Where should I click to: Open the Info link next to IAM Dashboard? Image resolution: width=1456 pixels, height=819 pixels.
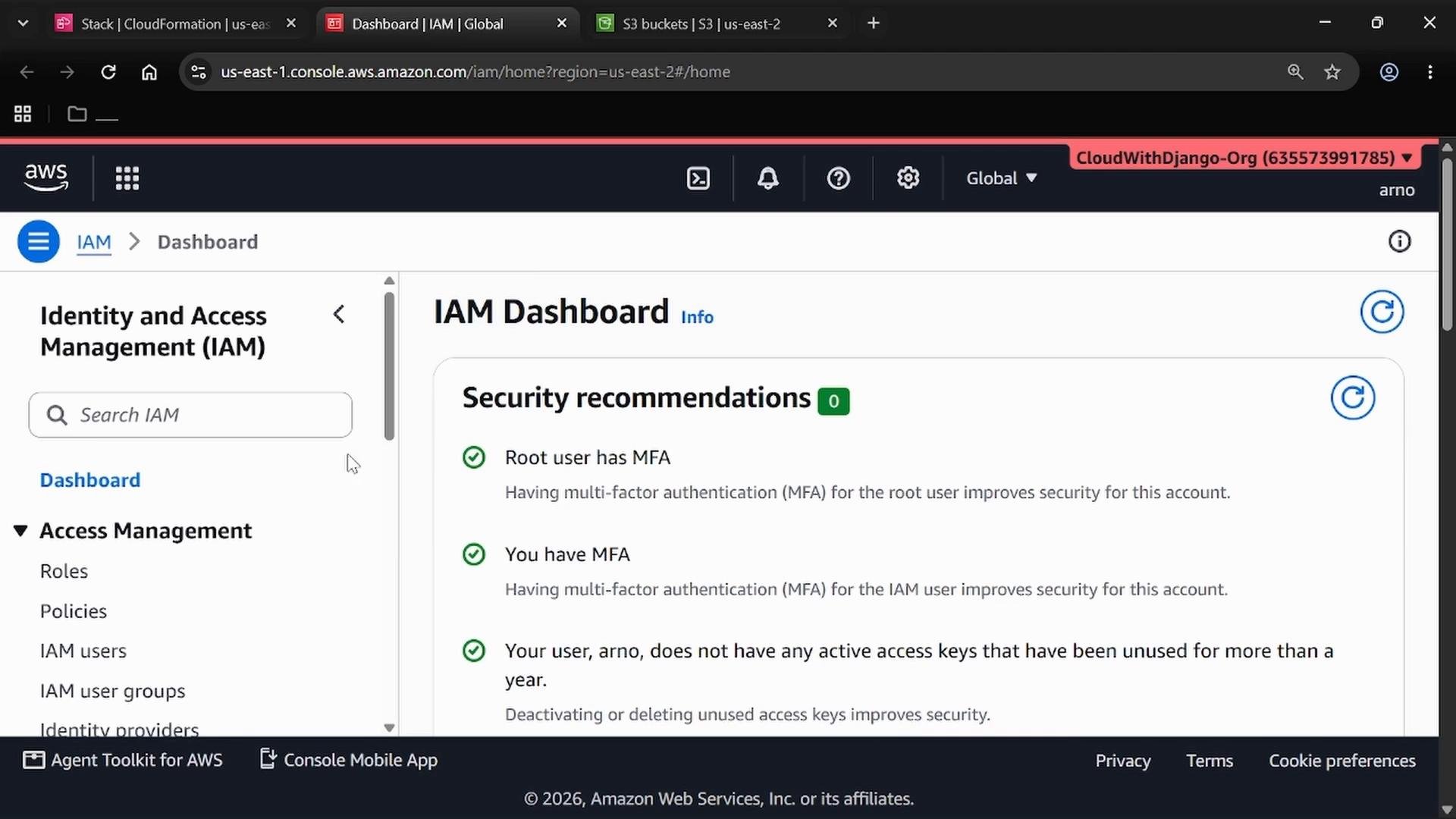pyautogui.click(x=697, y=317)
